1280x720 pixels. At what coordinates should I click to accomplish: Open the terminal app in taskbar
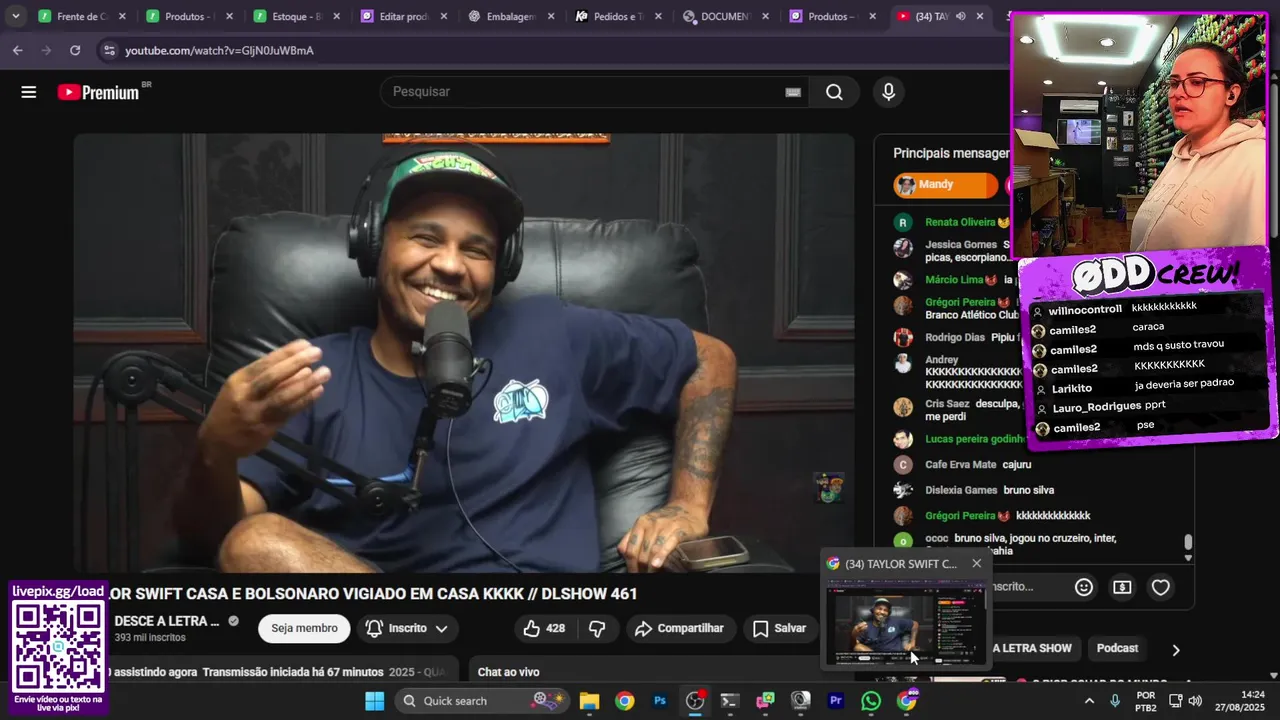point(730,701)
